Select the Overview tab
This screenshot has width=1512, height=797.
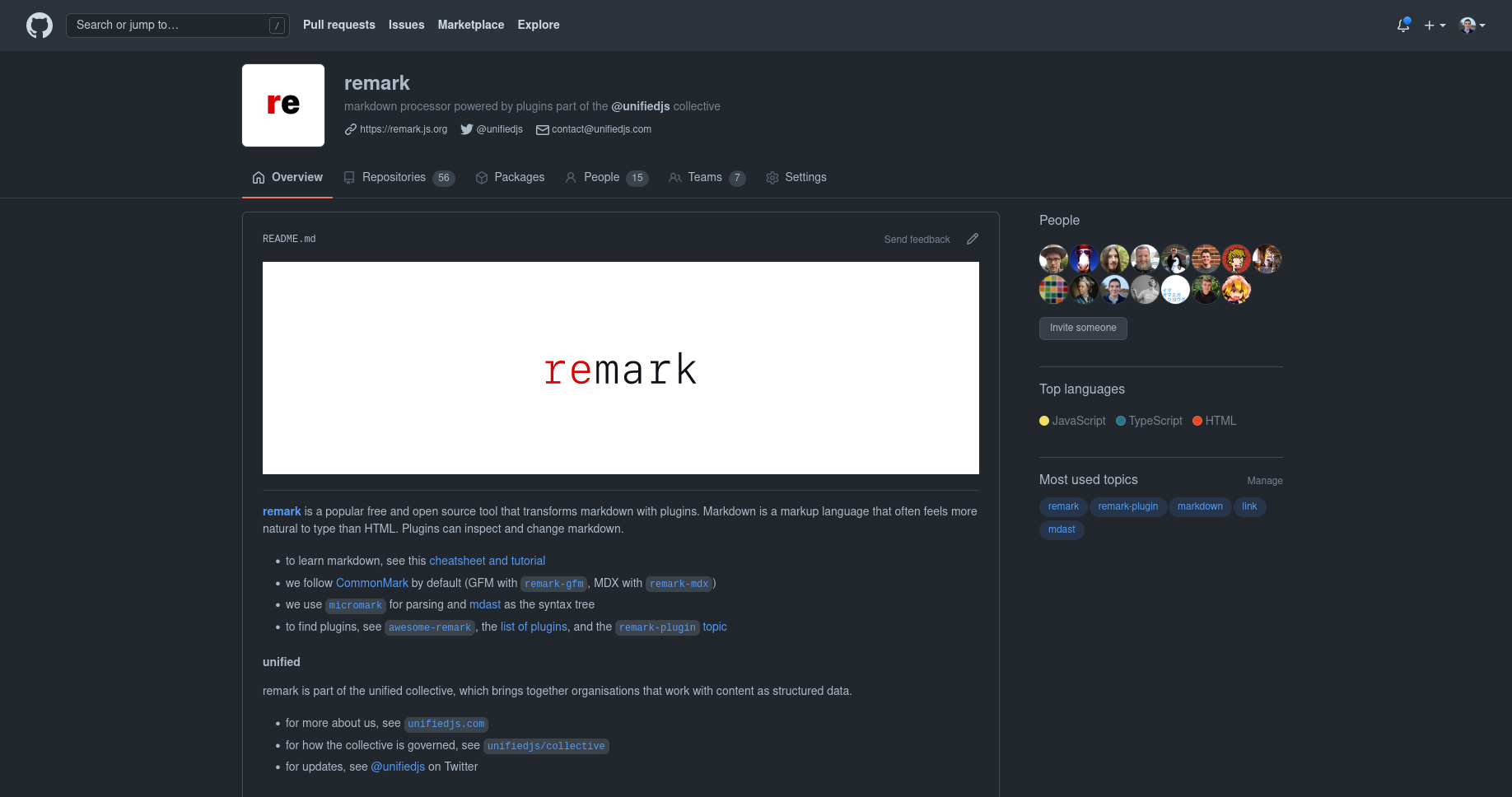point(287,177)
